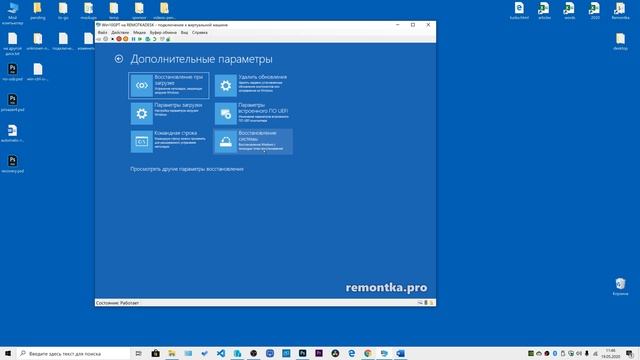Open Командная строка tile
The image size is (640, 360).
pyautogui.click(x=169, y=141)
